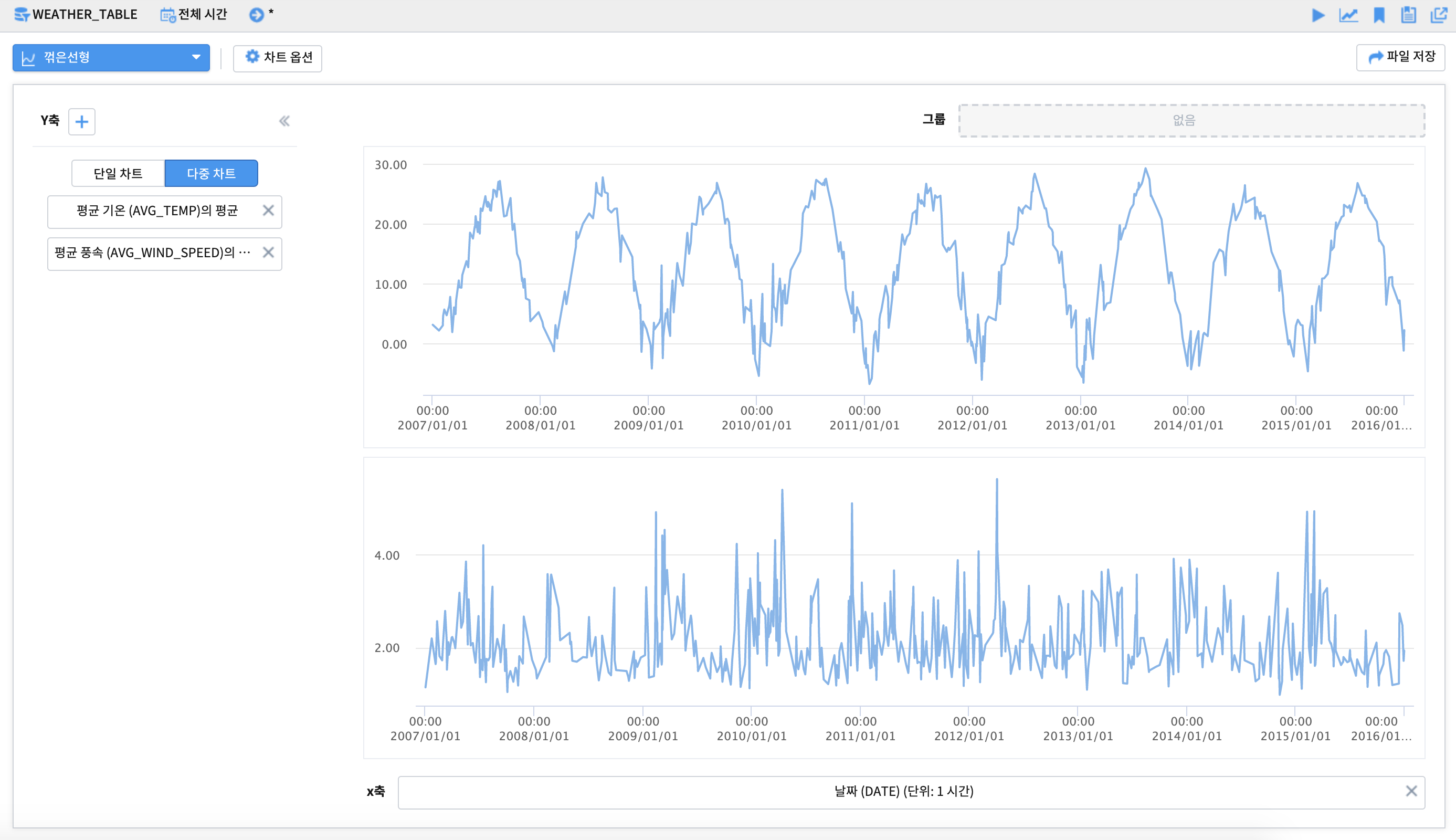
Task: Open 차트 옵션 chart options
Action: [x=277, y=58]
